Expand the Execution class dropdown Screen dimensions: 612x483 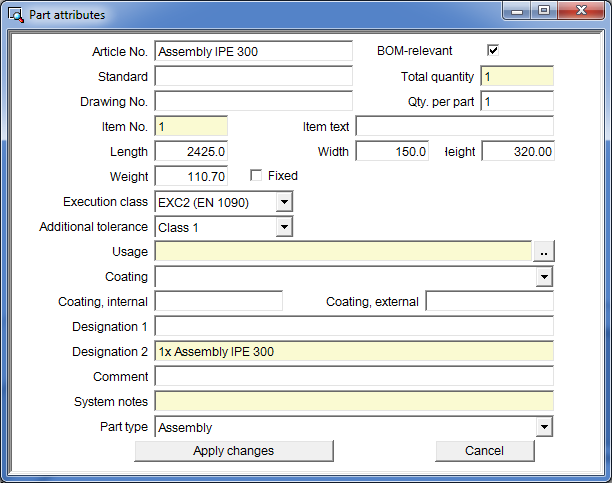[284, 202]
